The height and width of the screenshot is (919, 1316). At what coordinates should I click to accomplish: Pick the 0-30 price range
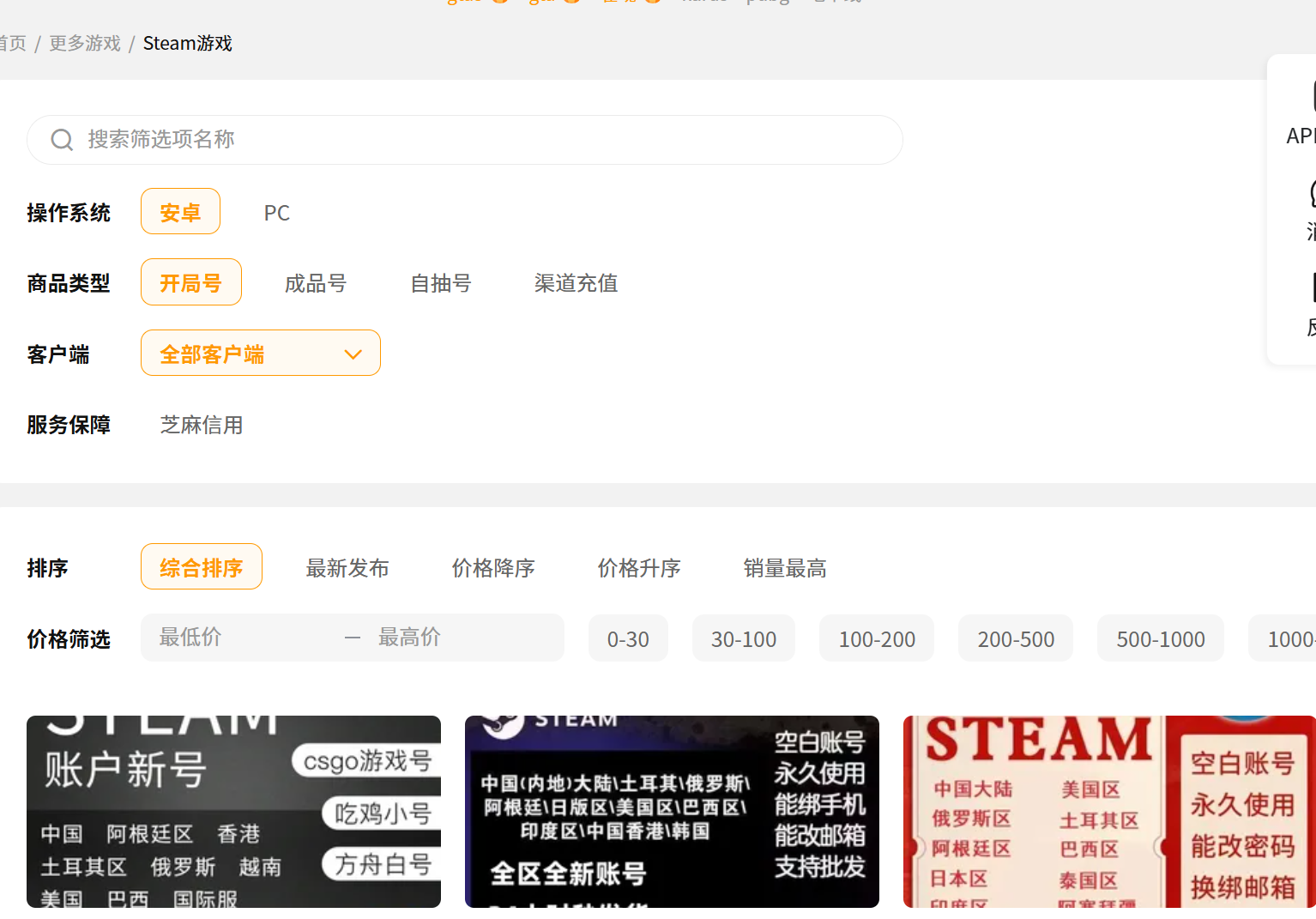(628, 639)
